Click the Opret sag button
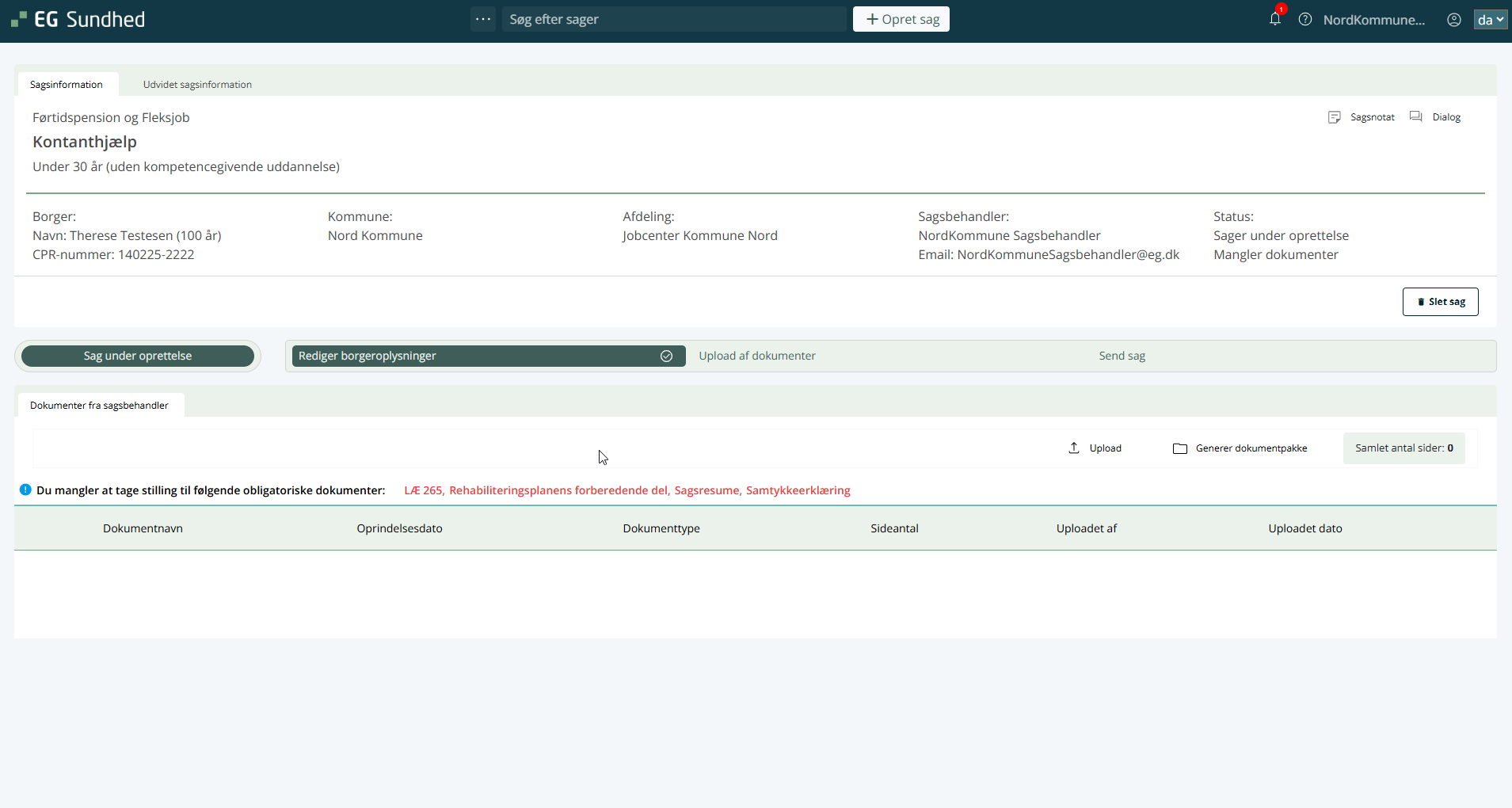 pyautogui.click(x=901, y=19)
